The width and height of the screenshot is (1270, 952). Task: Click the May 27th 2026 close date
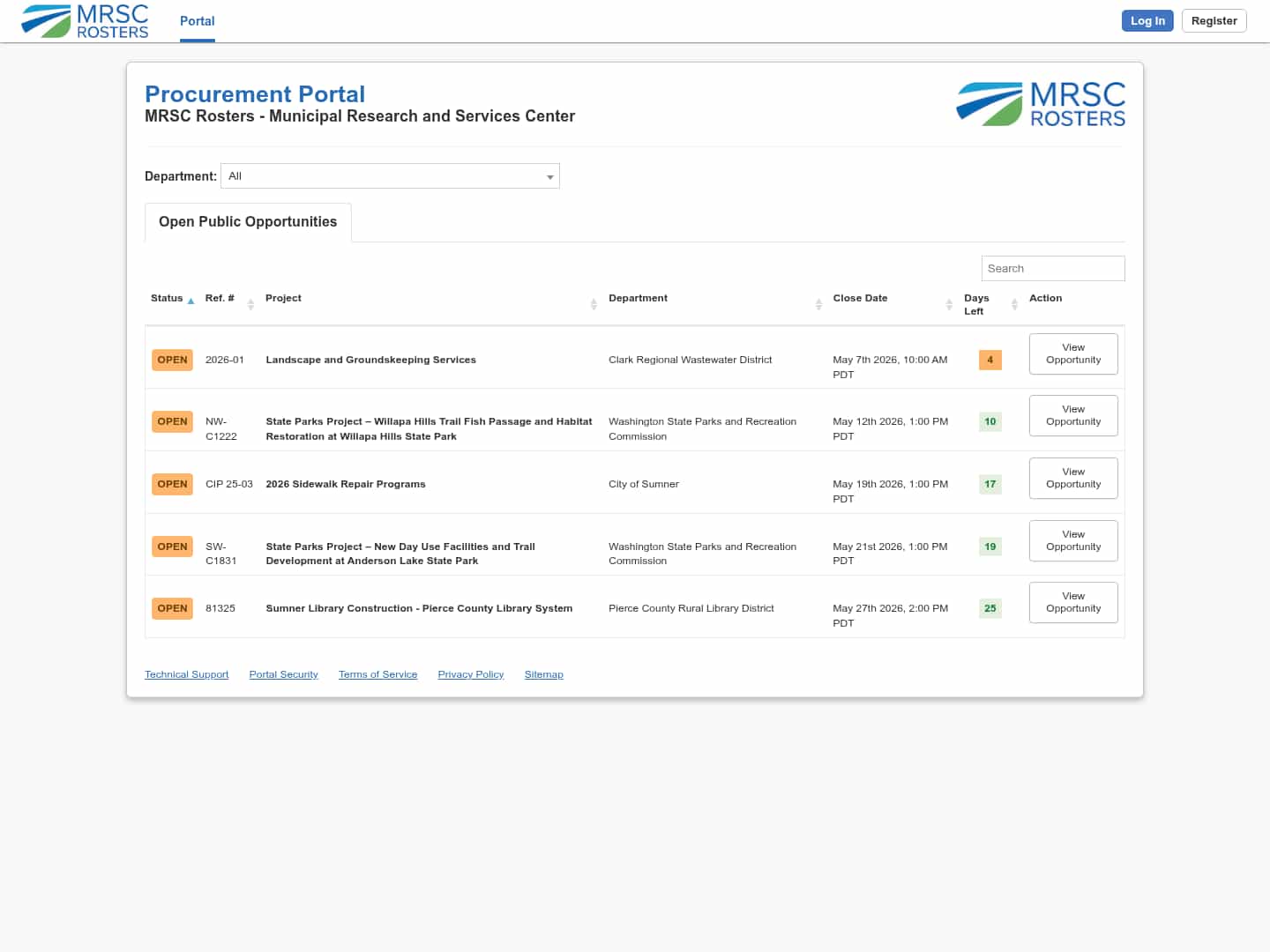[x=891, y=615]
